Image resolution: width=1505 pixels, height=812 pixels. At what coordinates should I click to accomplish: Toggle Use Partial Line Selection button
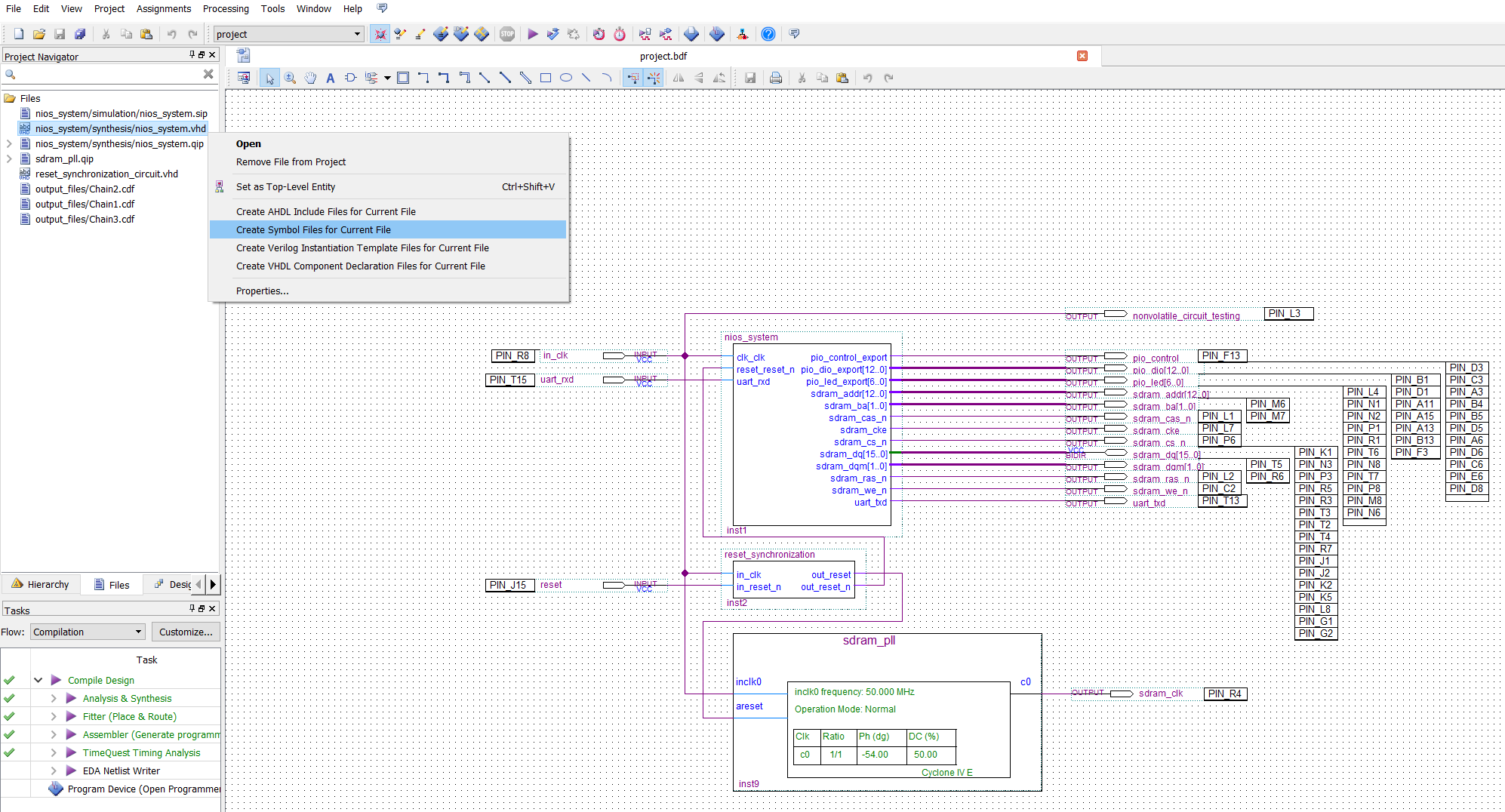click(x=654, y=78)
